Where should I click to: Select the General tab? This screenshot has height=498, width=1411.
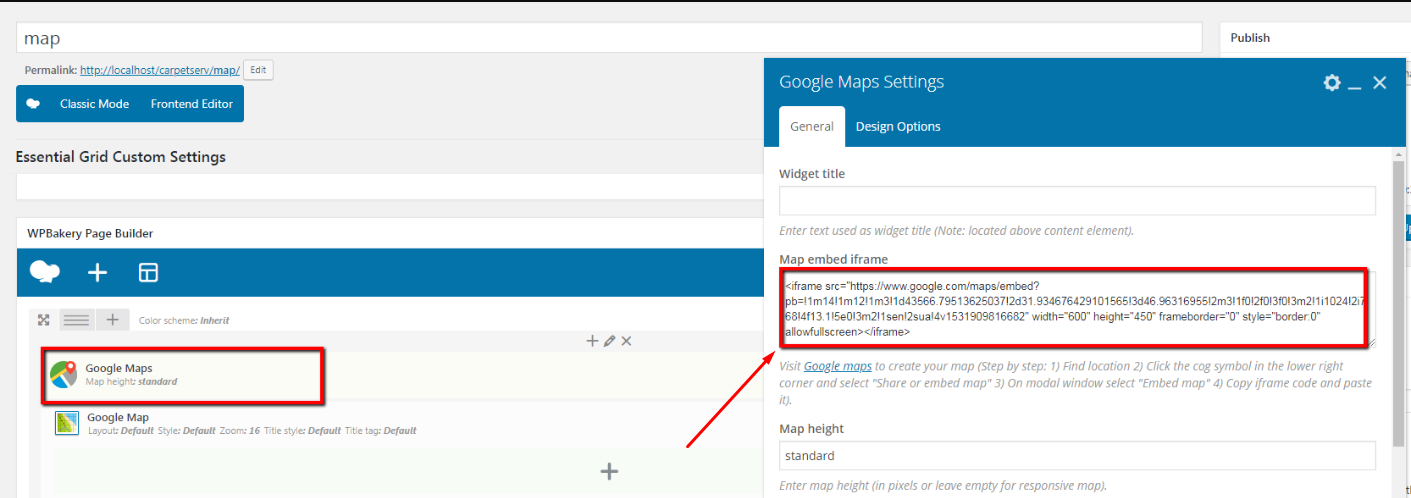[x=811, y=126]
